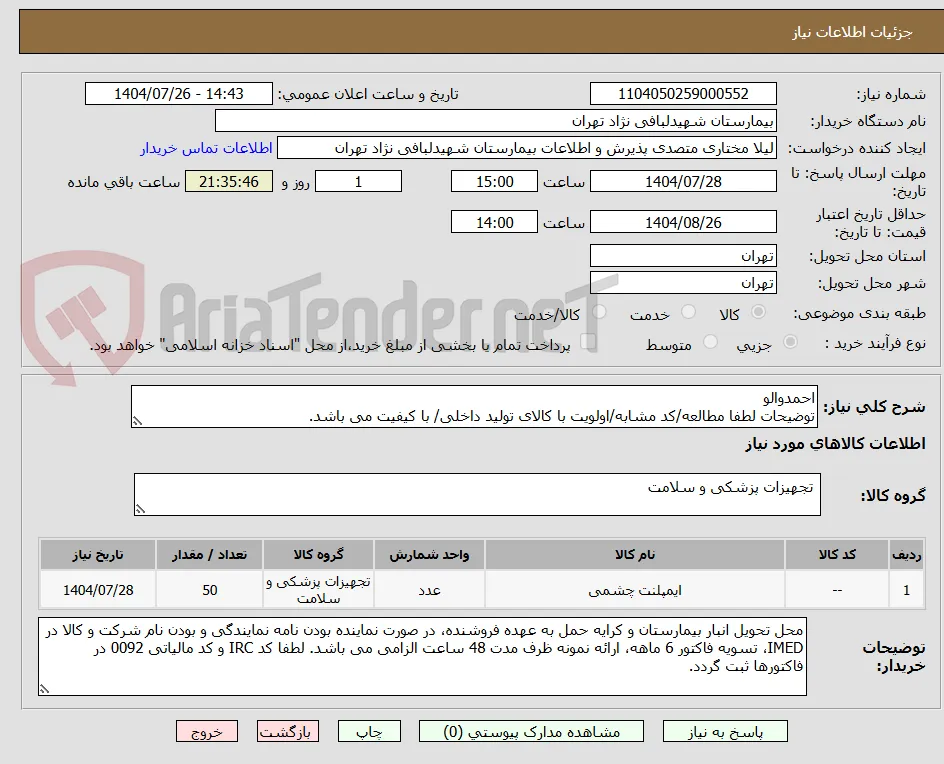Click the ایمپلنت چشمی item name cell

tap(635, 590)
